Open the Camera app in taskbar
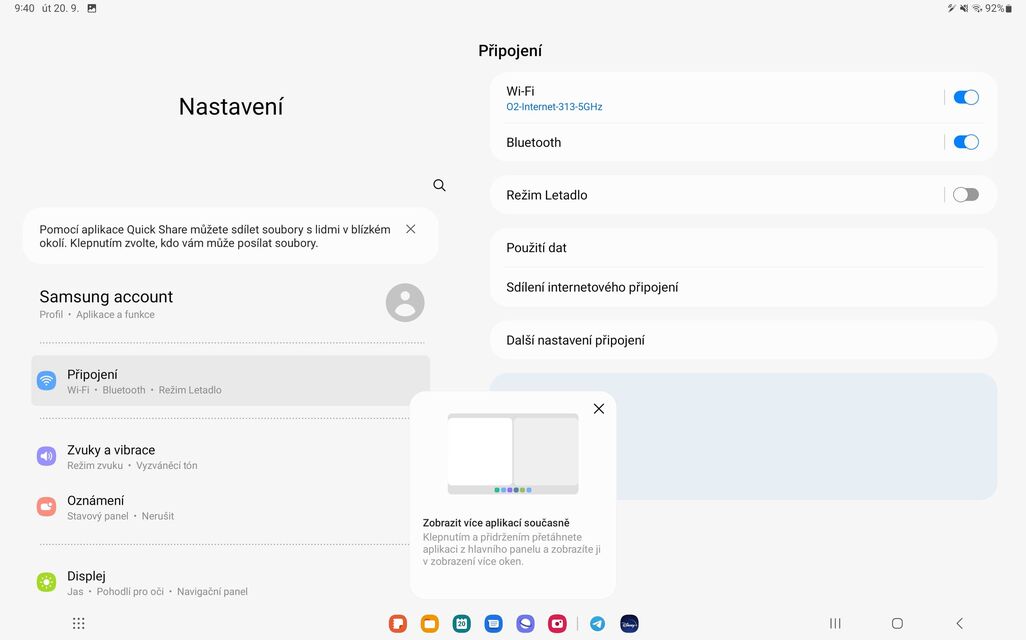The width and height of the screenshot is (1026, 640). pos(557,623)
